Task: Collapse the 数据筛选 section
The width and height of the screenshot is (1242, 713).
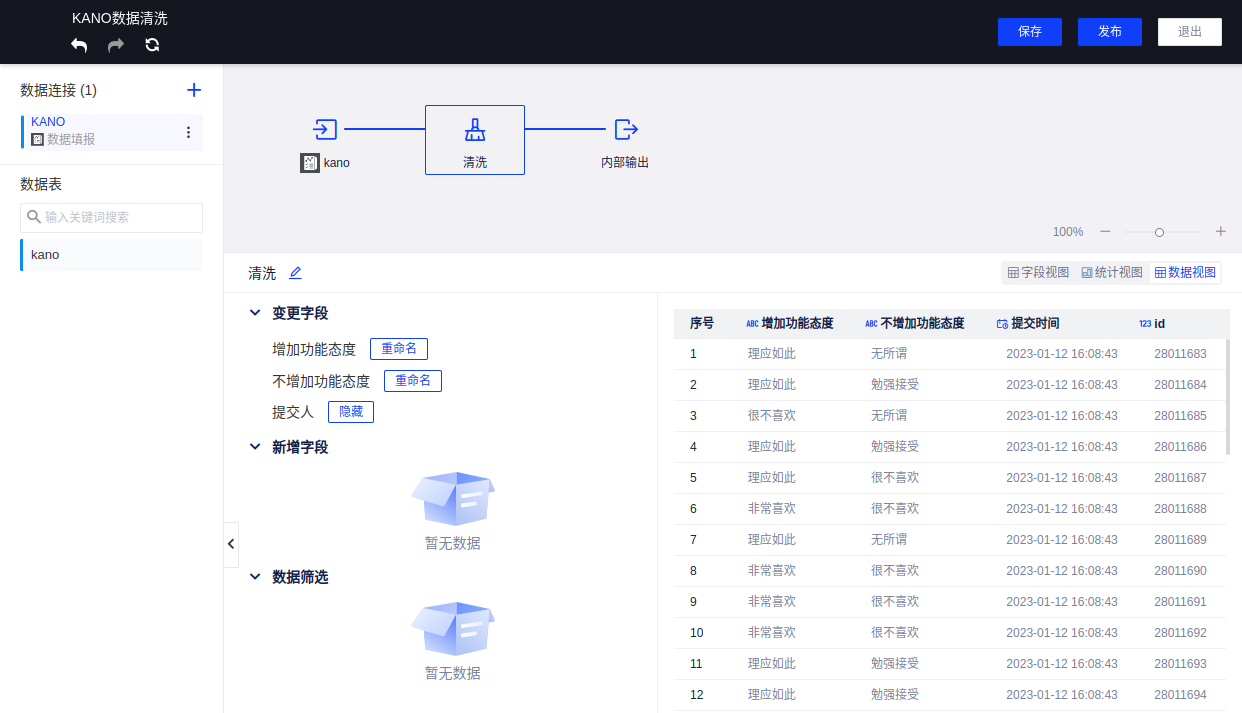Action: click(255, 577)
